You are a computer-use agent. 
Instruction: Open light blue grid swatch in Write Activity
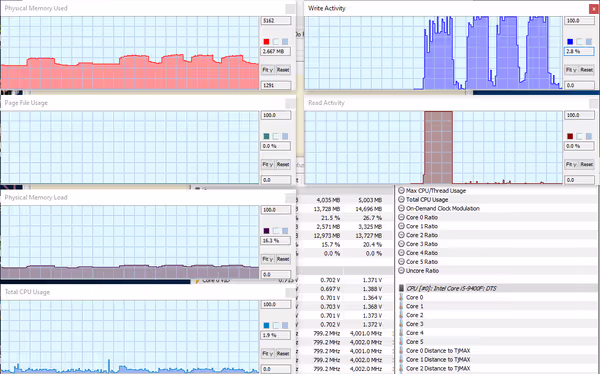pyautogui.click(x=589, y=41)
